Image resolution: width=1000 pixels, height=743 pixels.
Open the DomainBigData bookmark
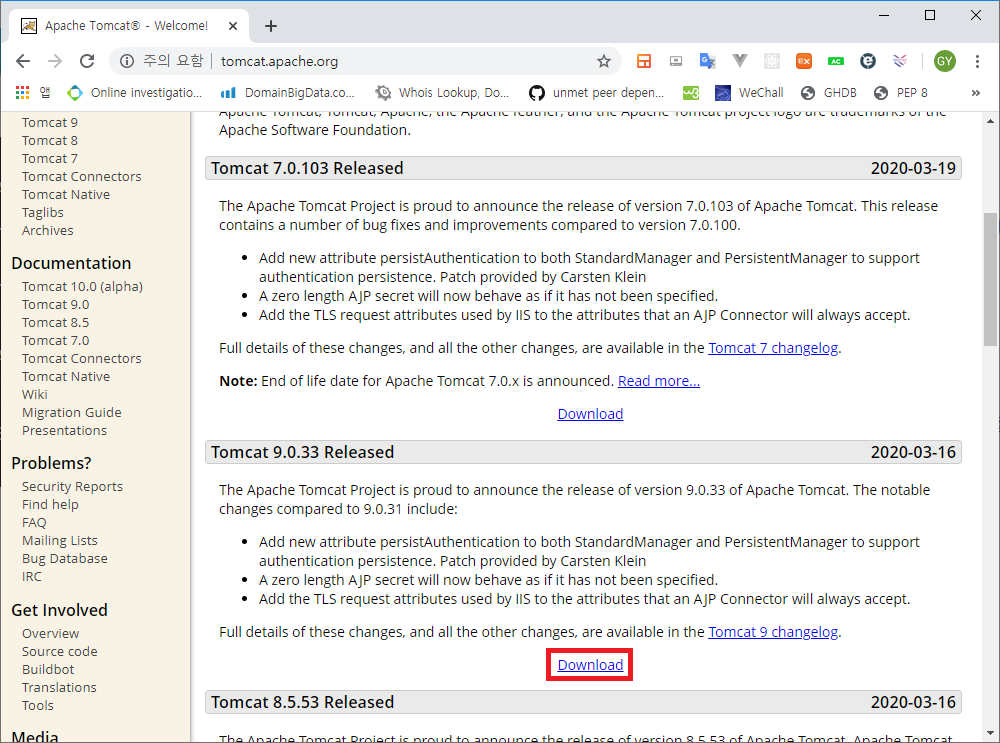click(x=288, y=93)
